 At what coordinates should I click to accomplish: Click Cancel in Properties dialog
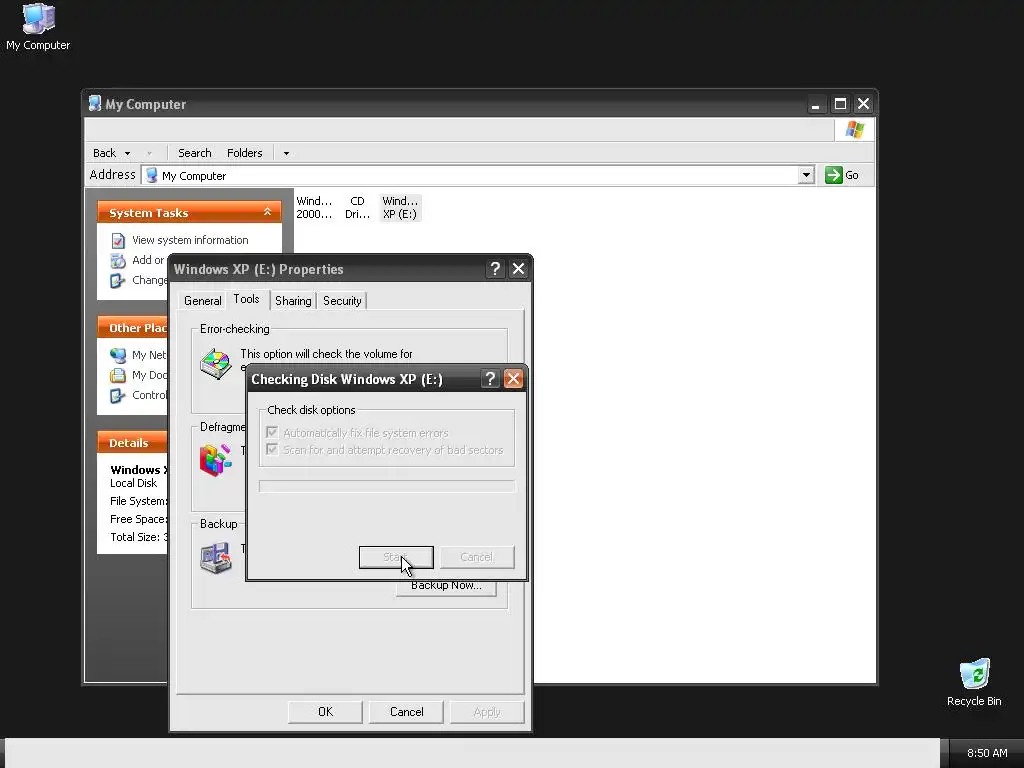point(406,712)
